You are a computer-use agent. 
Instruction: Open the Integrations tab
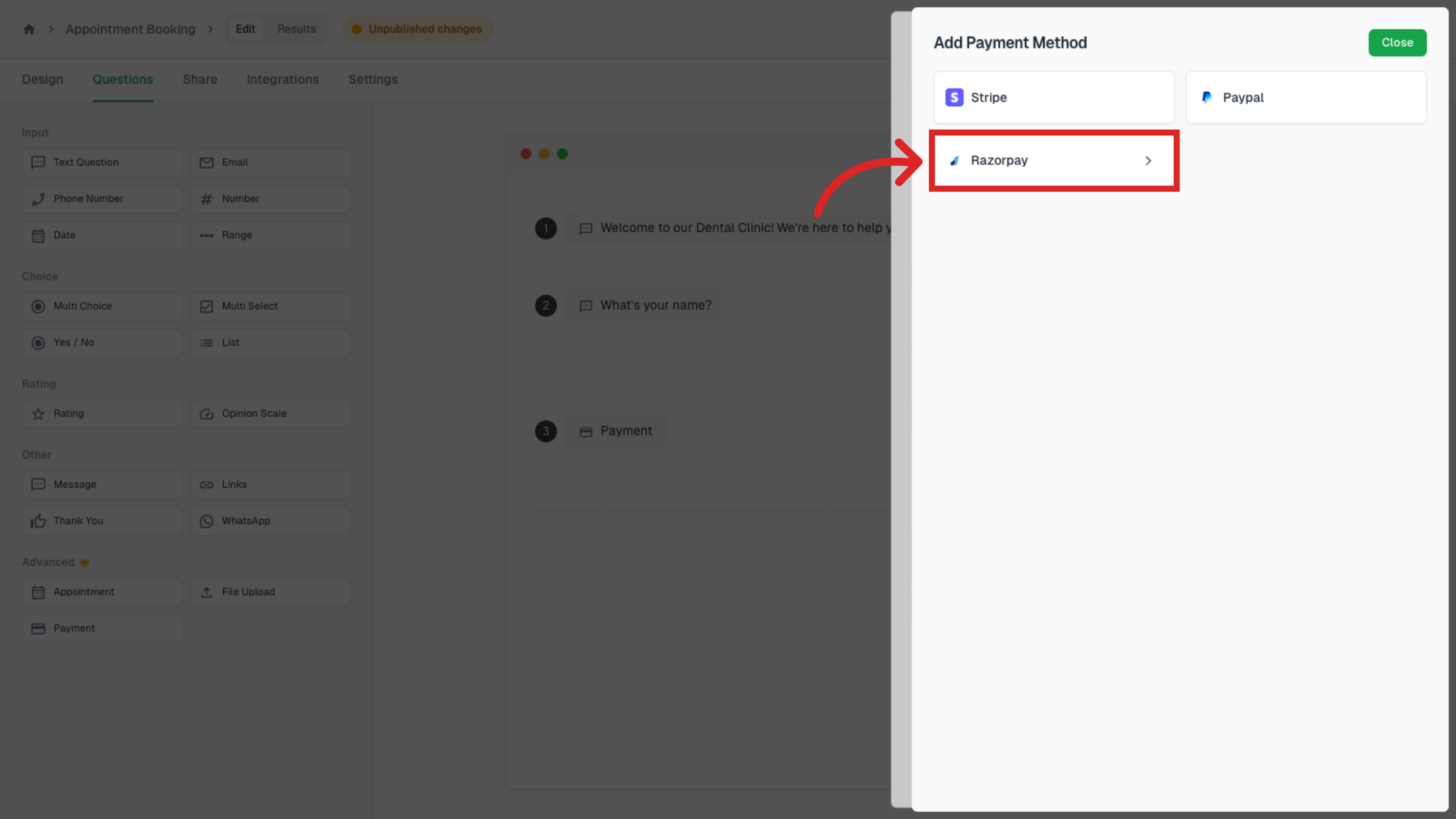click(283, 79)
